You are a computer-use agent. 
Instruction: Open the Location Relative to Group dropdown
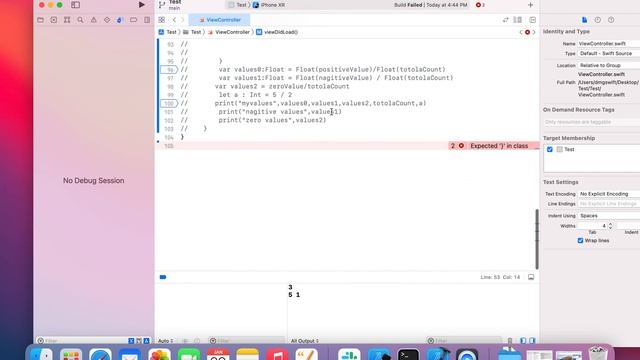pos(609,65)
